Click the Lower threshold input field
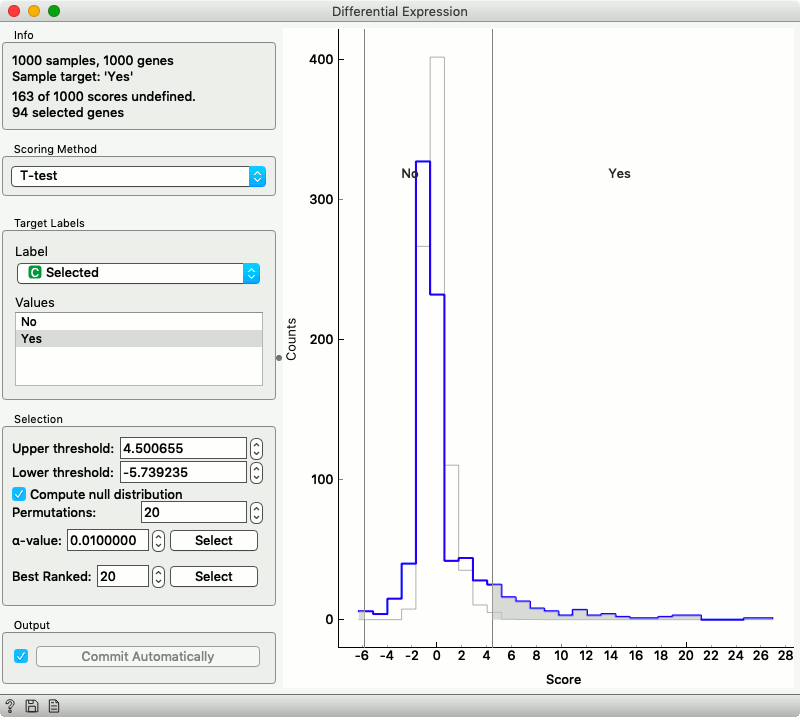The width and height of the screenshot is (800, 717). (184, 473)
